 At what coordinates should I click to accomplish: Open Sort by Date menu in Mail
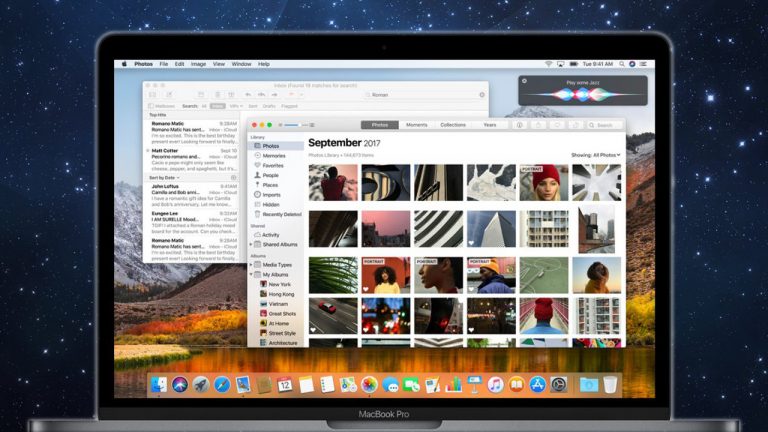click(164, 177)
